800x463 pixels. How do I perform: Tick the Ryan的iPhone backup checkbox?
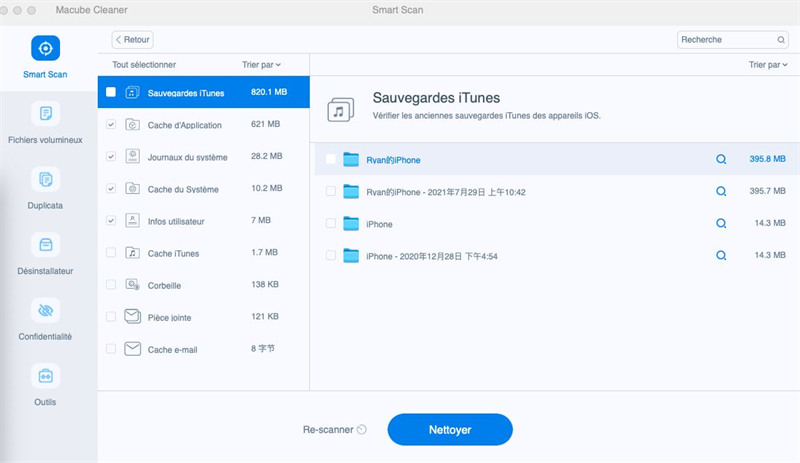tap(331, 159)
